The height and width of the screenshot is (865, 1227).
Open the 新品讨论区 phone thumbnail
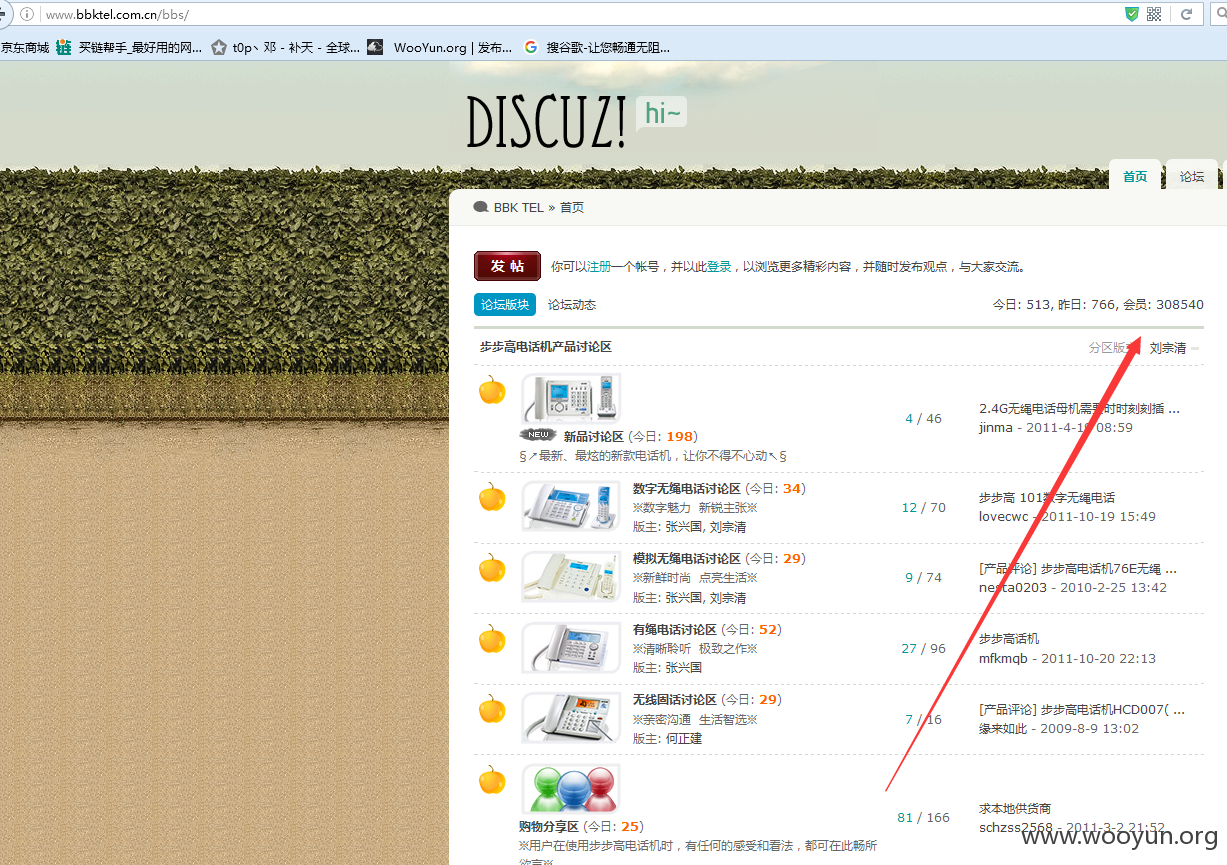click(571, 398)
